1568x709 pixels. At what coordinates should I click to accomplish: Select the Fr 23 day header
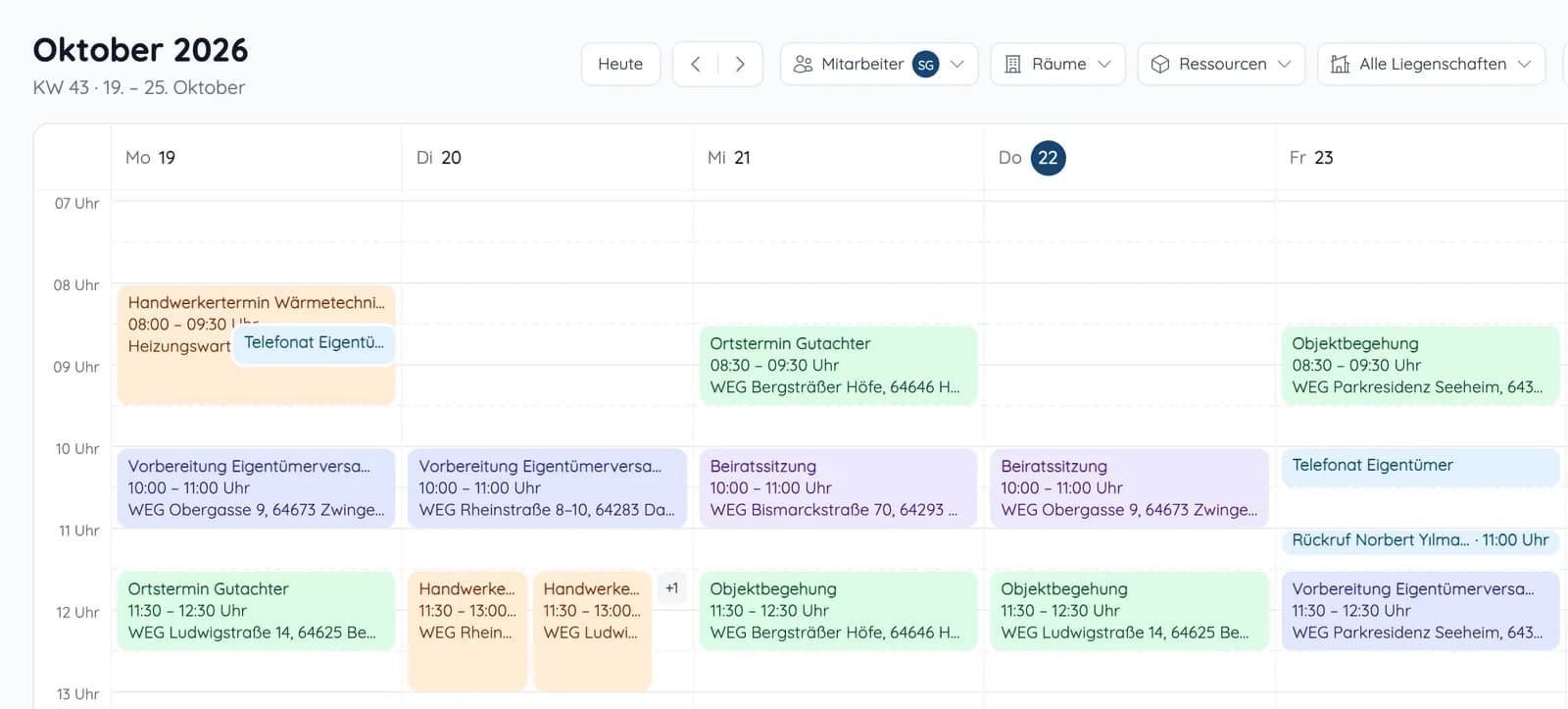coord(1311,158)
